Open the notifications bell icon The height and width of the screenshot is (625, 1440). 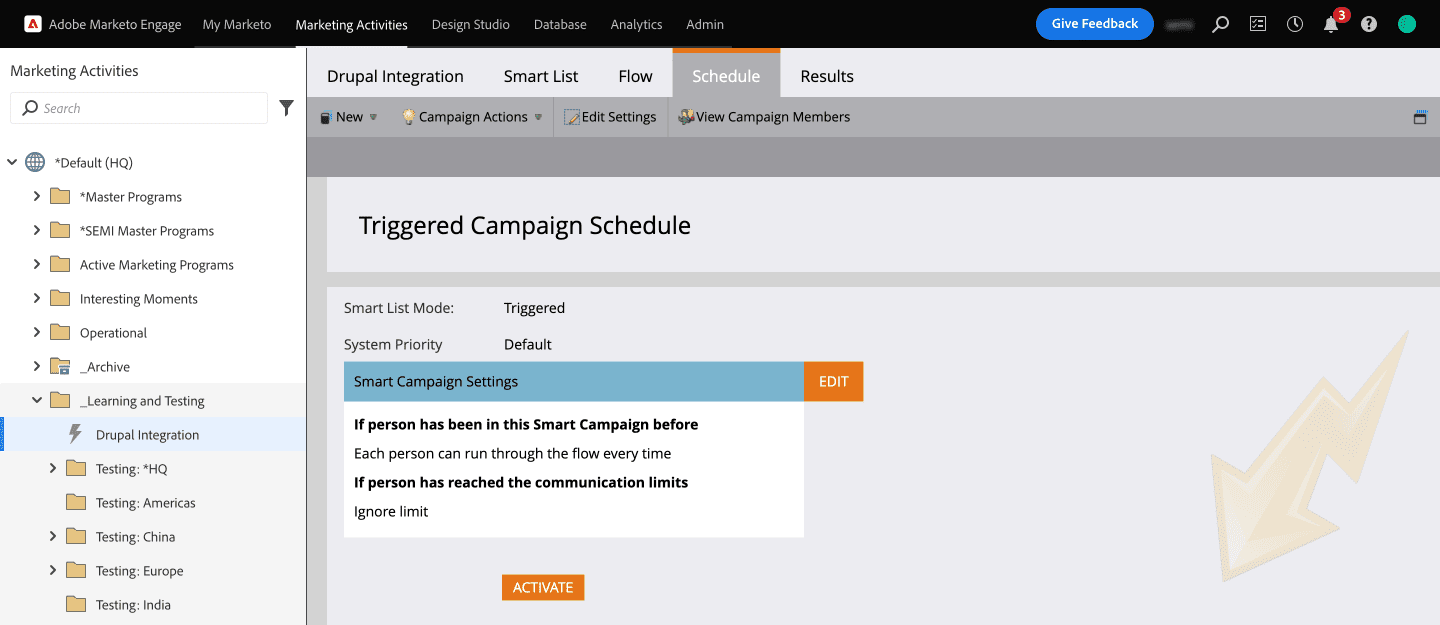coord(1331,25)
